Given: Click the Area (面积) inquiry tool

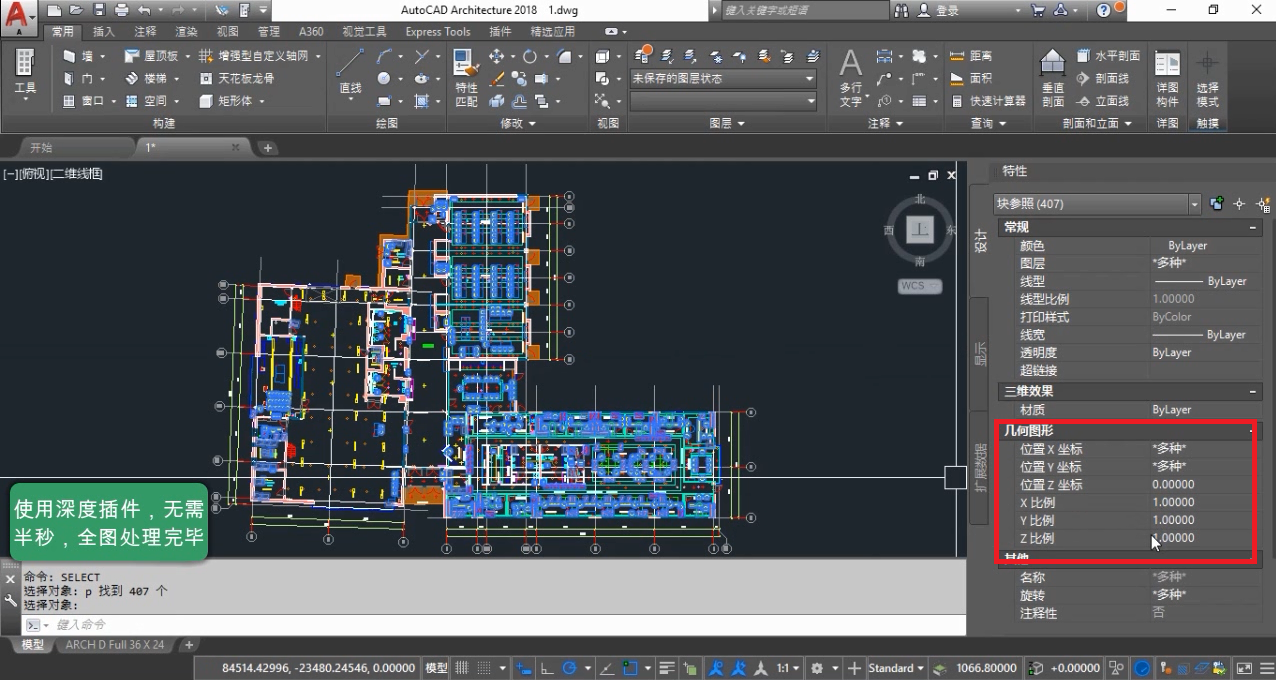Looking at the screenshot, I should click(x=969, y=78).
